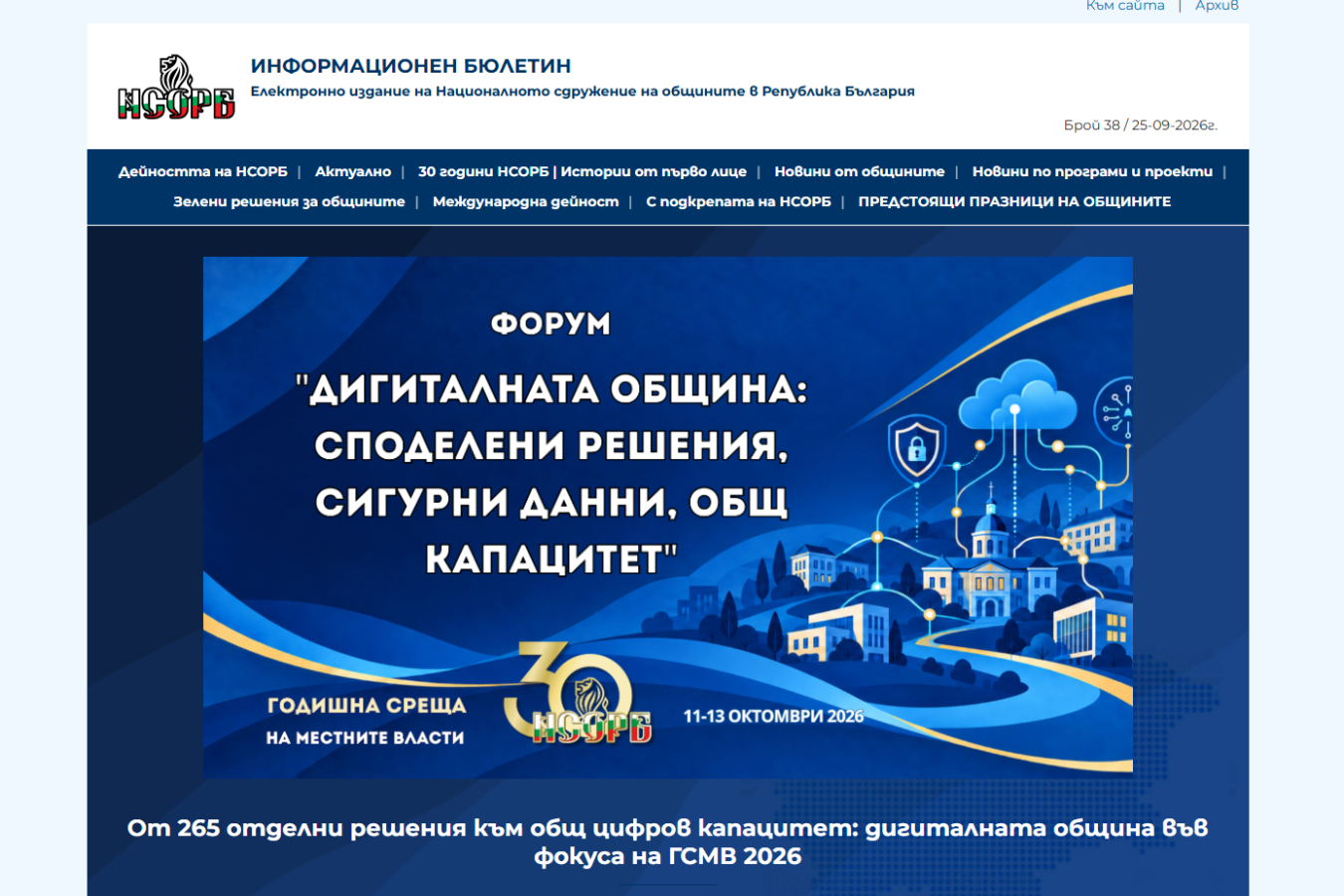This screenshot has height=896, width=1344.
Task: Click the bulletin subtitle 'Електронно издание на Националното сдружение'
Action: click(x=582, y=92)
